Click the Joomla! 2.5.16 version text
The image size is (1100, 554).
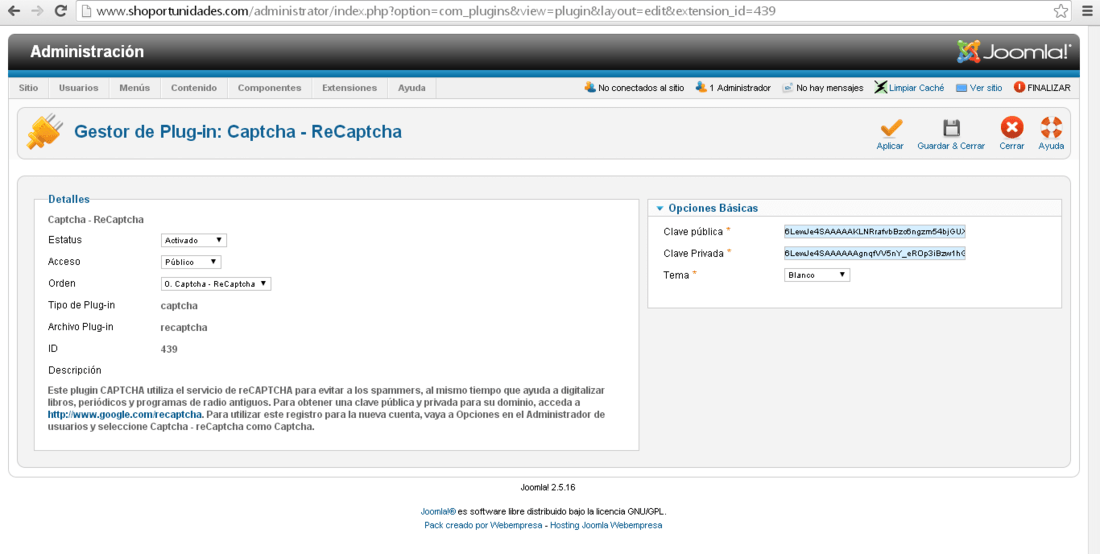click(548, 487)
